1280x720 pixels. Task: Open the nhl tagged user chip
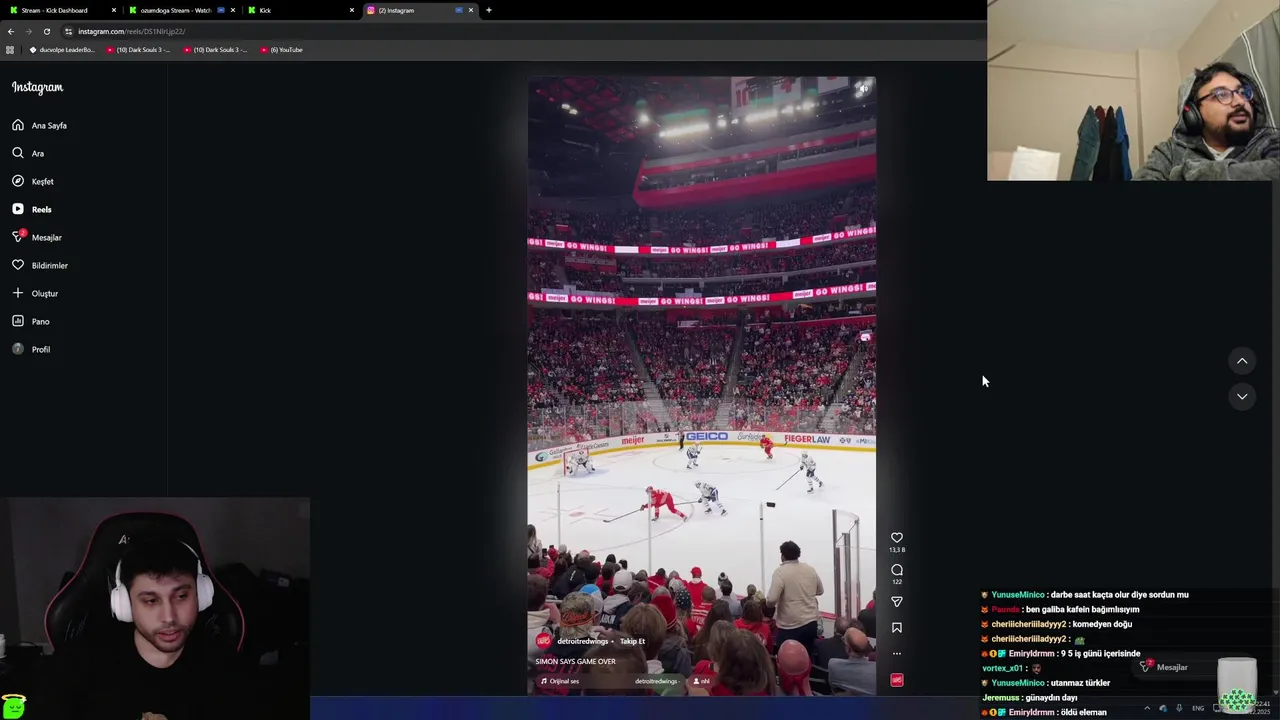(x=701, y=681)
